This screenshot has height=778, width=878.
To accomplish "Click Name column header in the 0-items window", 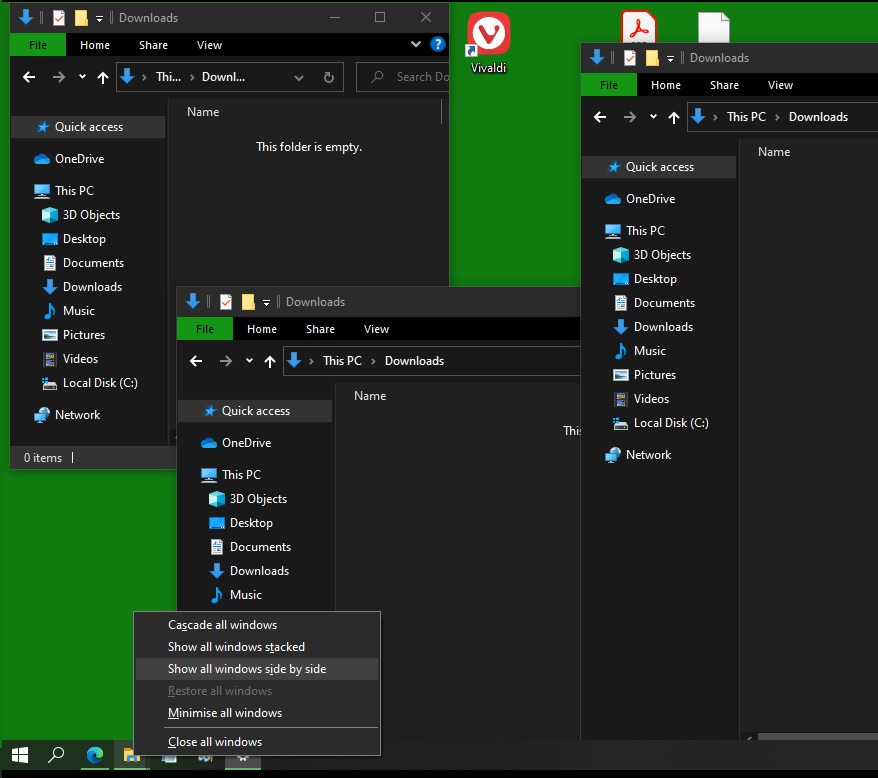I will click(x=203, y=112).
